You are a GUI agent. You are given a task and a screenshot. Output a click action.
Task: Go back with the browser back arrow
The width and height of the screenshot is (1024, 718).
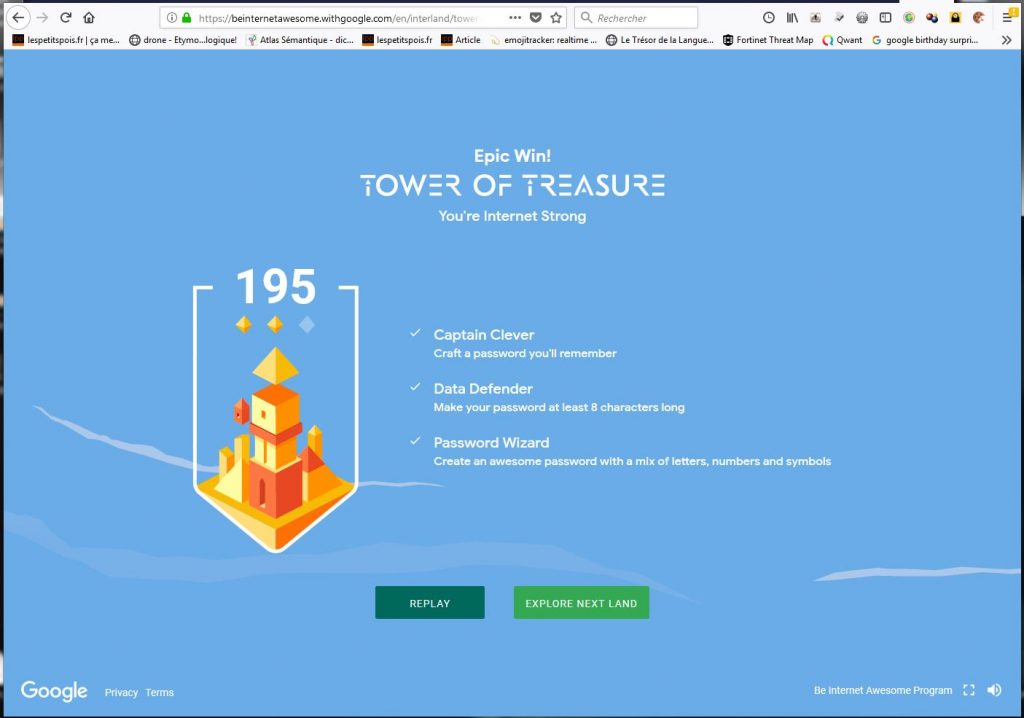coord(18,17)
